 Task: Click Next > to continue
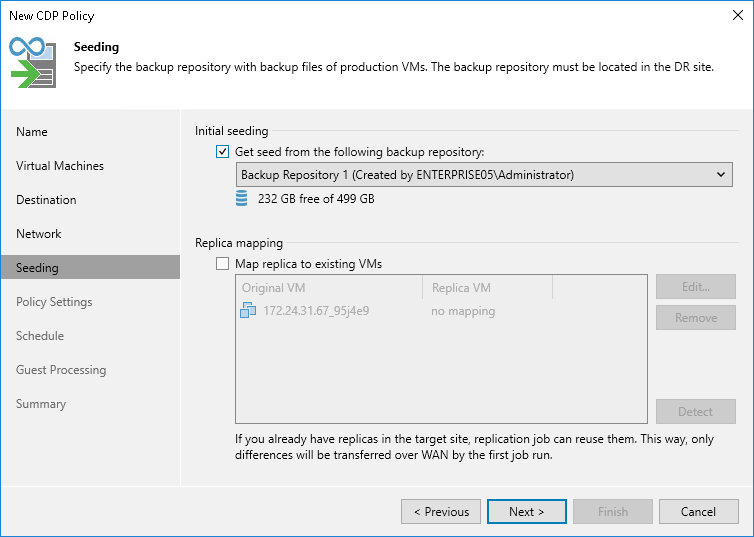tap(527, 512)
